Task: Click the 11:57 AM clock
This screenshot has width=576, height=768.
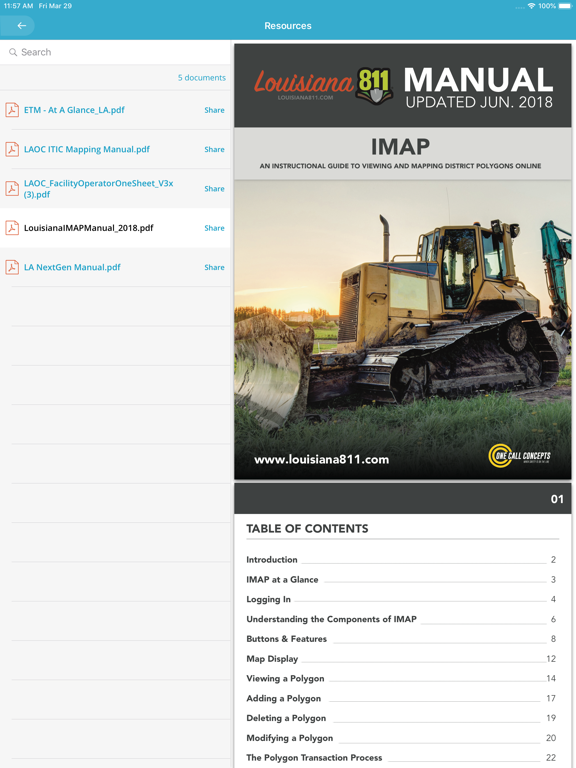Action: point(19,6)
